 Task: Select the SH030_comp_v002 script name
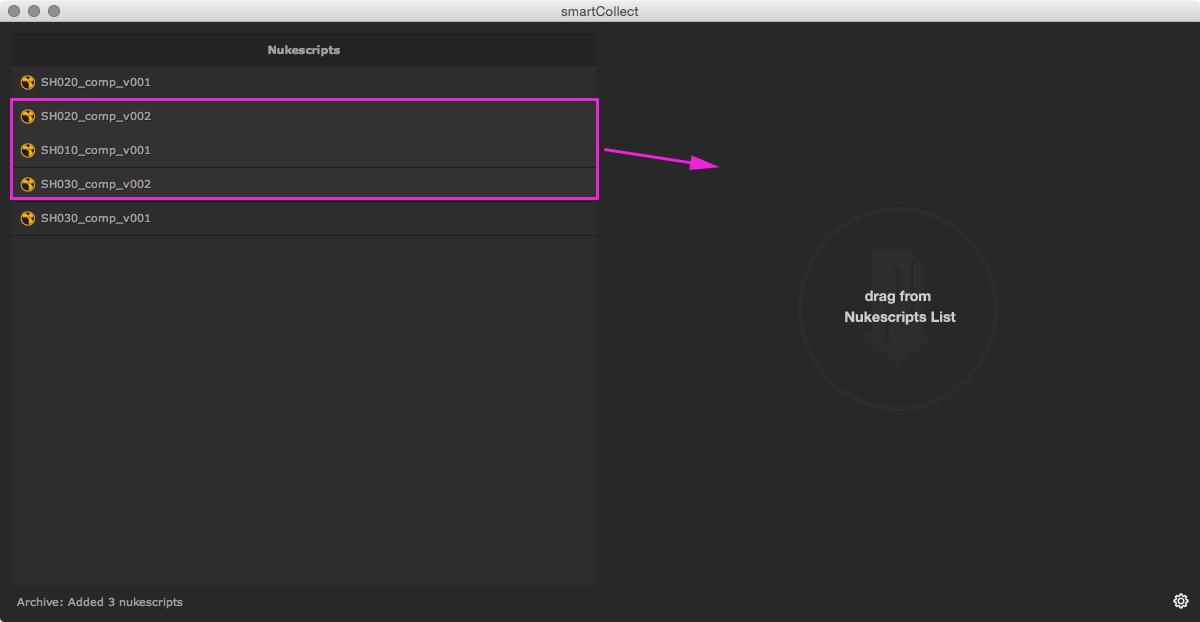[96, 184]
